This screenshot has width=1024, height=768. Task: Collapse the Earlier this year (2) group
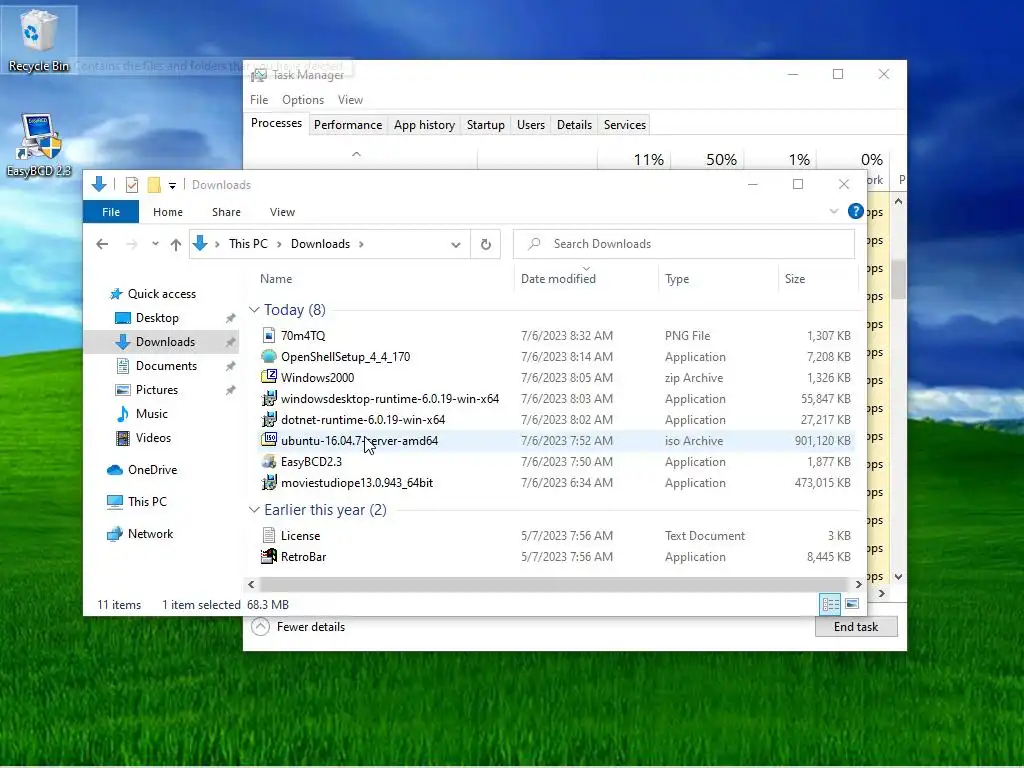tap(254, 510)
